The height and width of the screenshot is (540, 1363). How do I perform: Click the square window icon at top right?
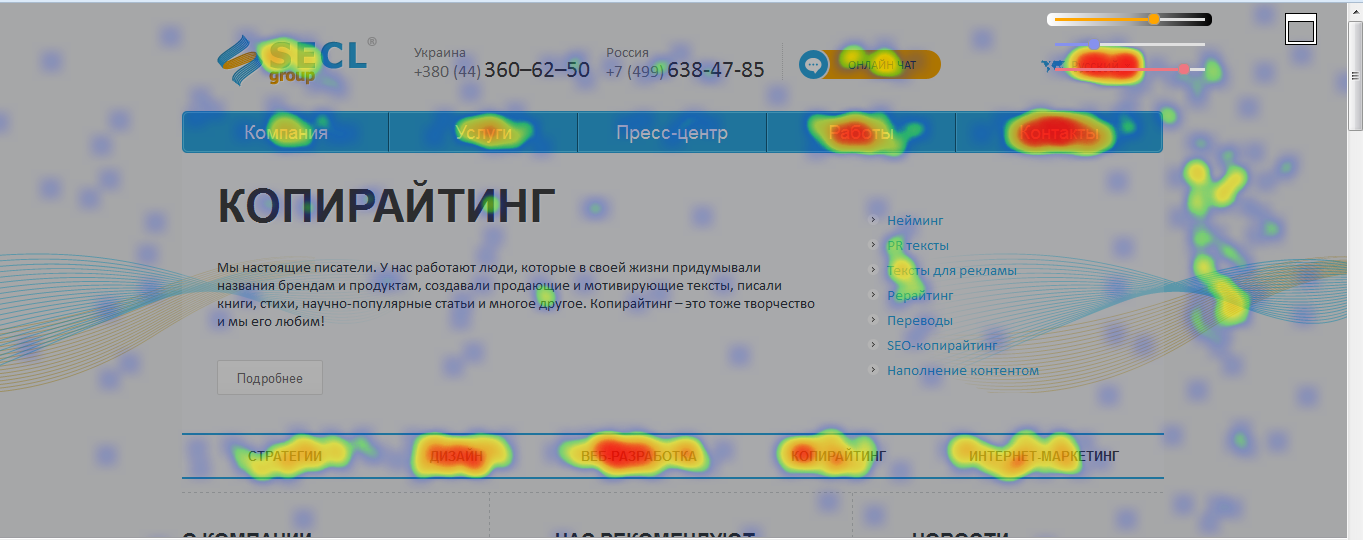tap(1300, 31)
